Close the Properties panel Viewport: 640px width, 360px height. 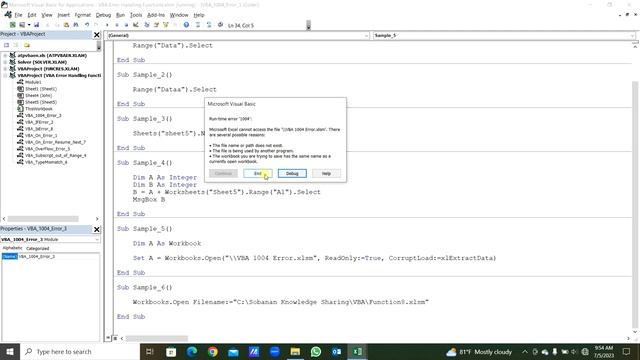[x=97, y=229]
